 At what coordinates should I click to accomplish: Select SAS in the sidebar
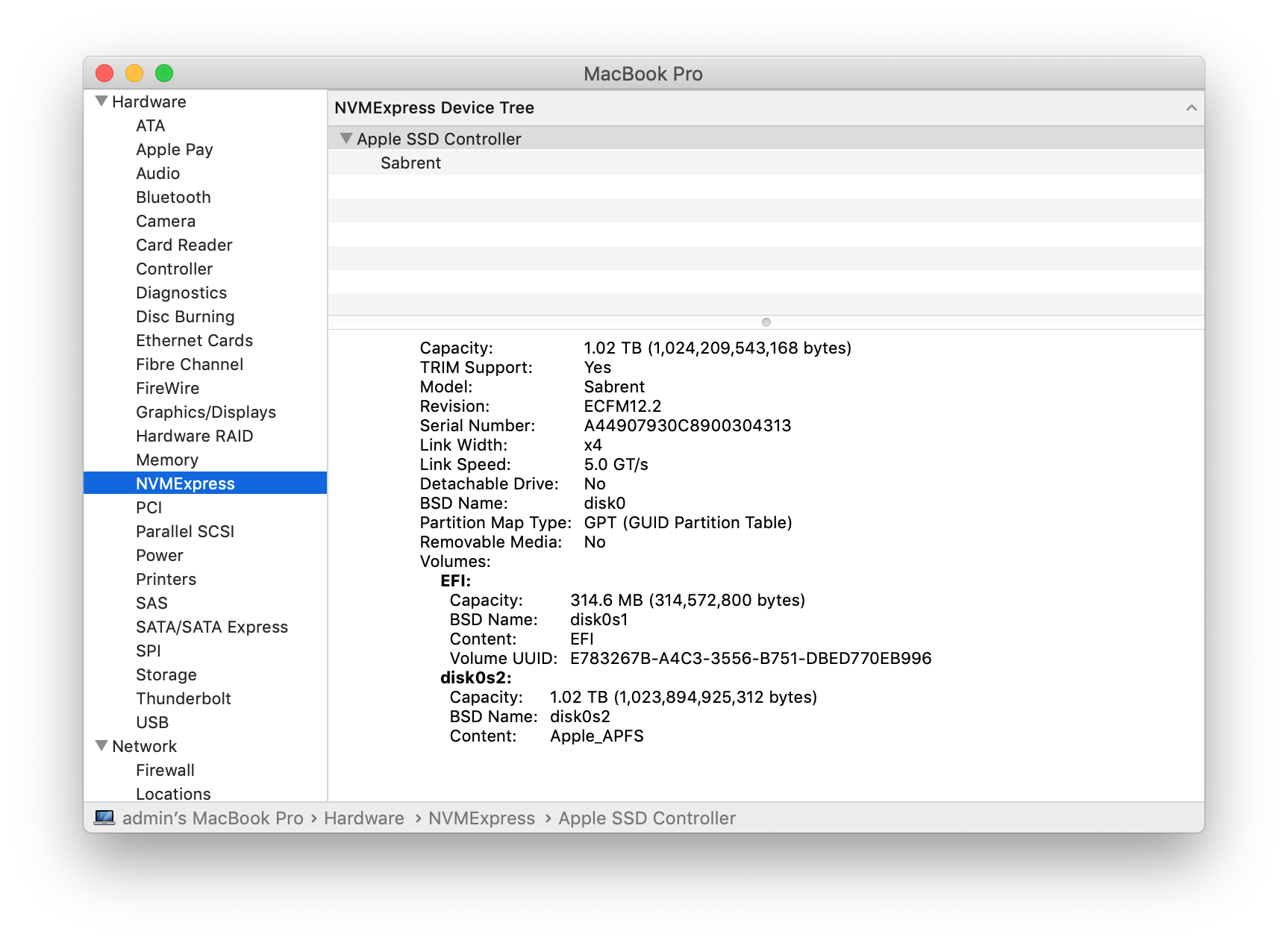[x=151, y=603]
